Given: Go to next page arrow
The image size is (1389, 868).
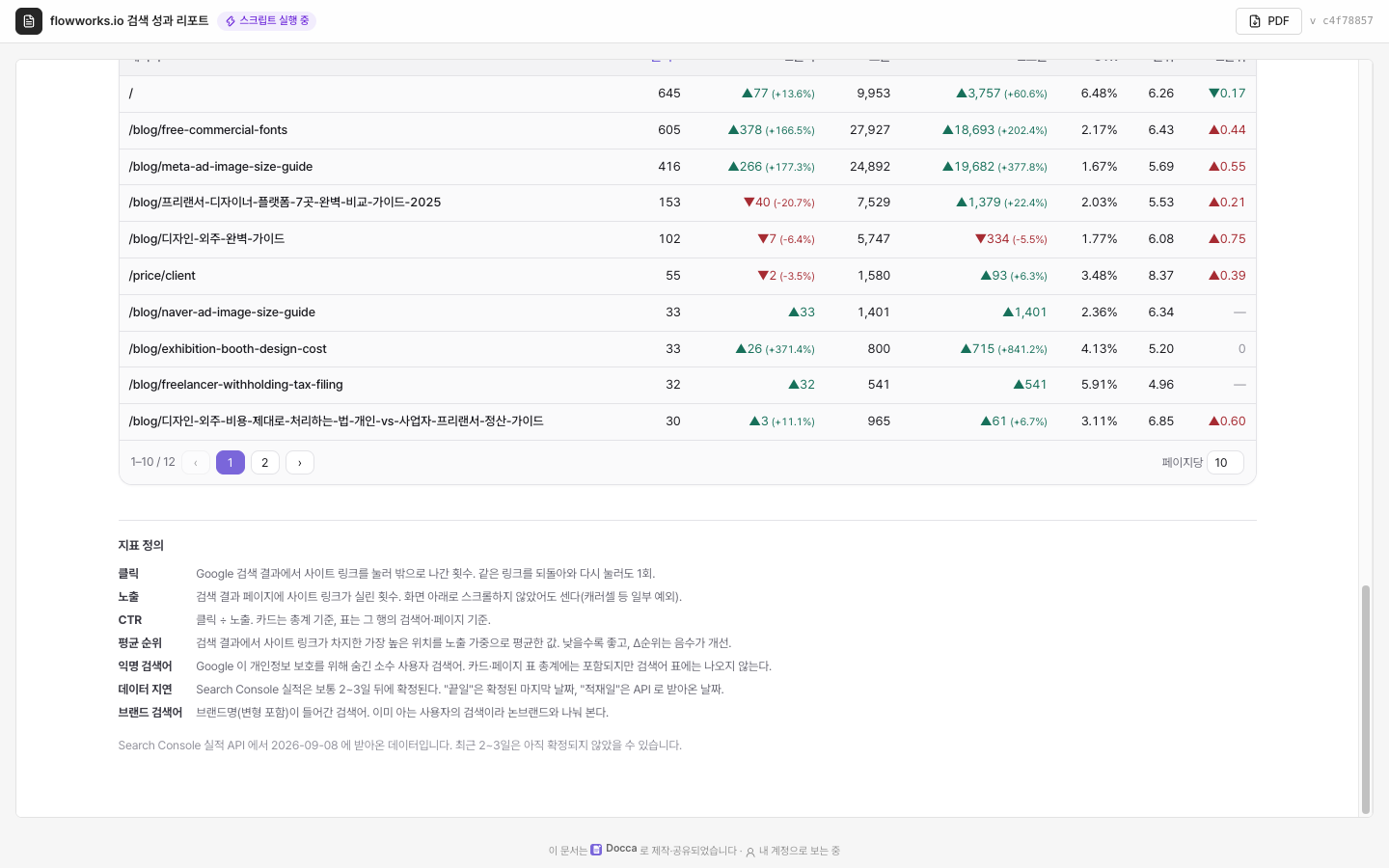Looking at the screenshot, I should [x=300, y=463].
